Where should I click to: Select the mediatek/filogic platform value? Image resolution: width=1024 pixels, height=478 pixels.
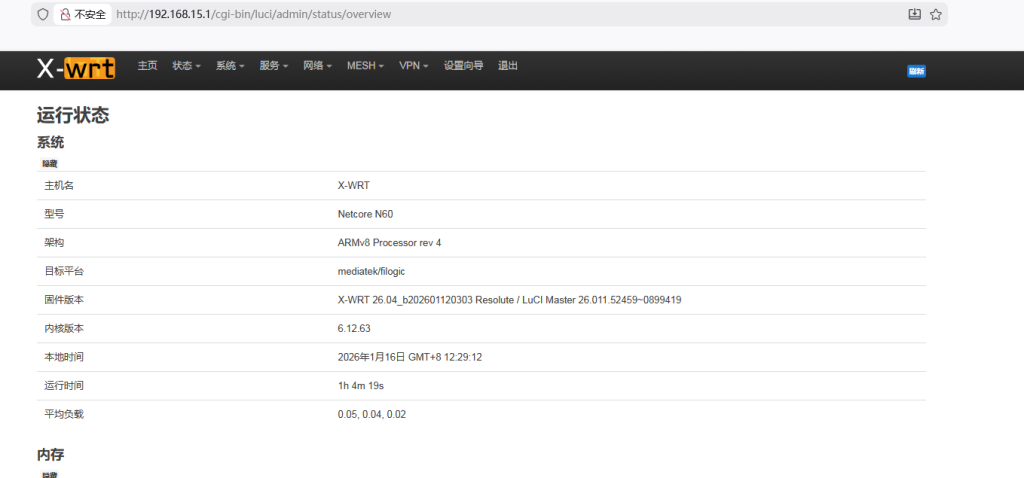pyautogui.click(x=372, y=271)
